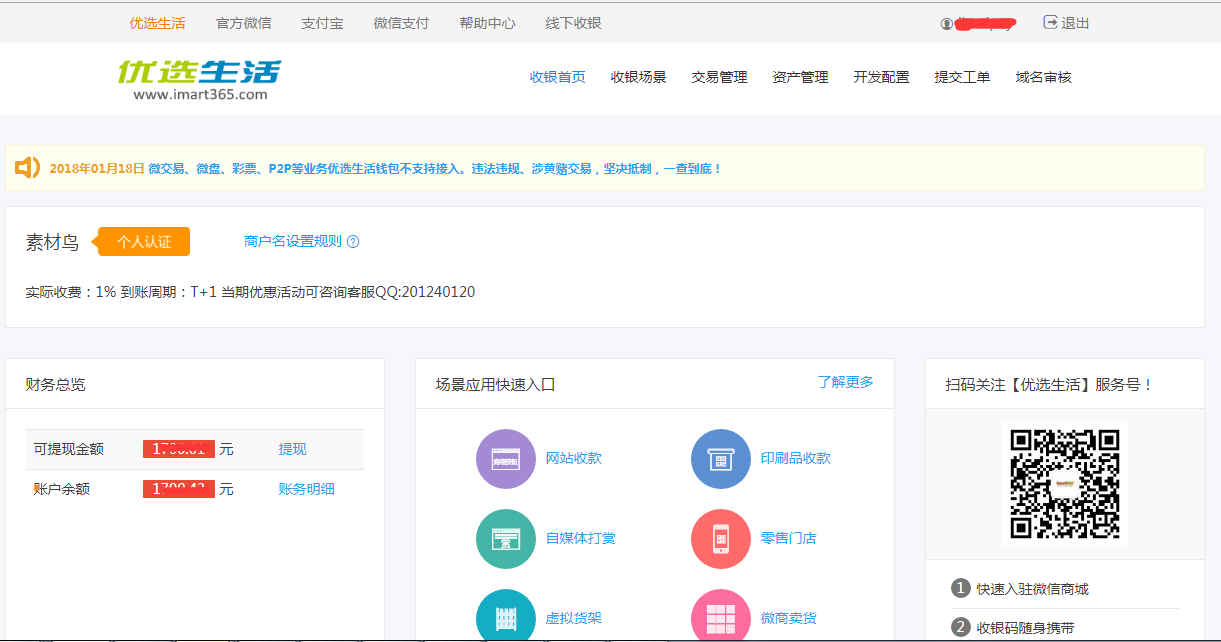Click the 虚拟货架 teal shelf icon
Image resolution: width=1221 pixels, height=642 pixels.
click(506, 617)
